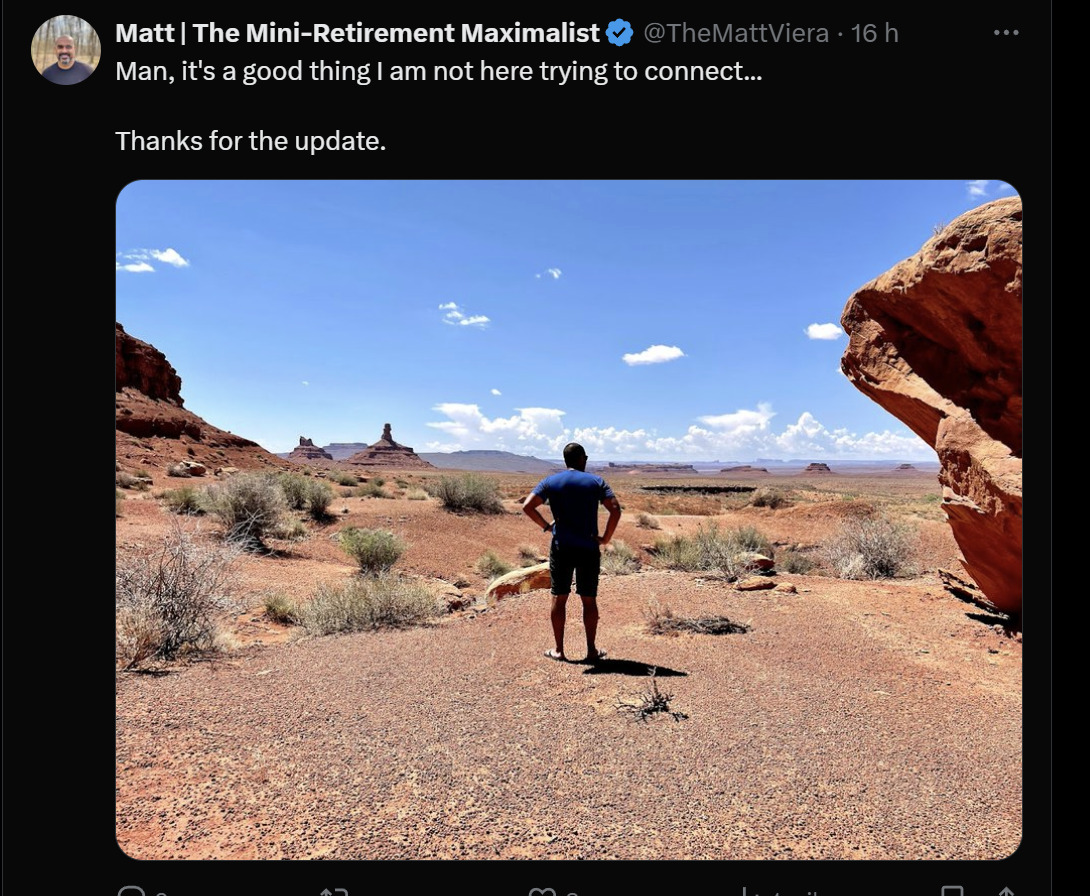This screenshot has height=896, width=1090.
Task: Click the reply count beside the bubble icon
Action: pyautogui.click(x=161, y=893)
